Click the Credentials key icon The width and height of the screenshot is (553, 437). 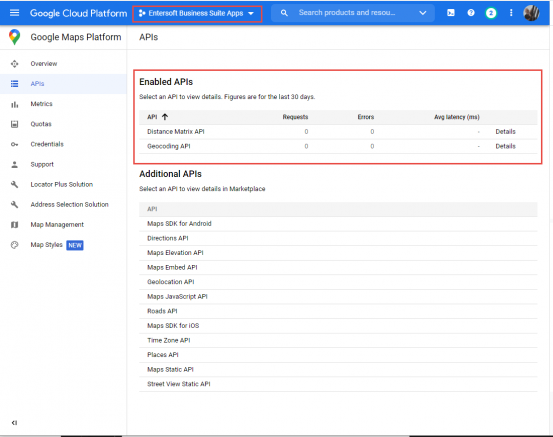click(x=14, y=144)
